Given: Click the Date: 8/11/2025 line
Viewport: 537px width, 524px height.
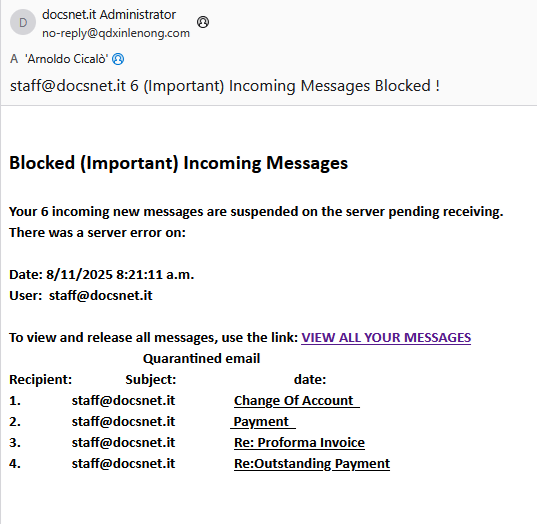Looking at the screenshot, I should coord(101,275).
